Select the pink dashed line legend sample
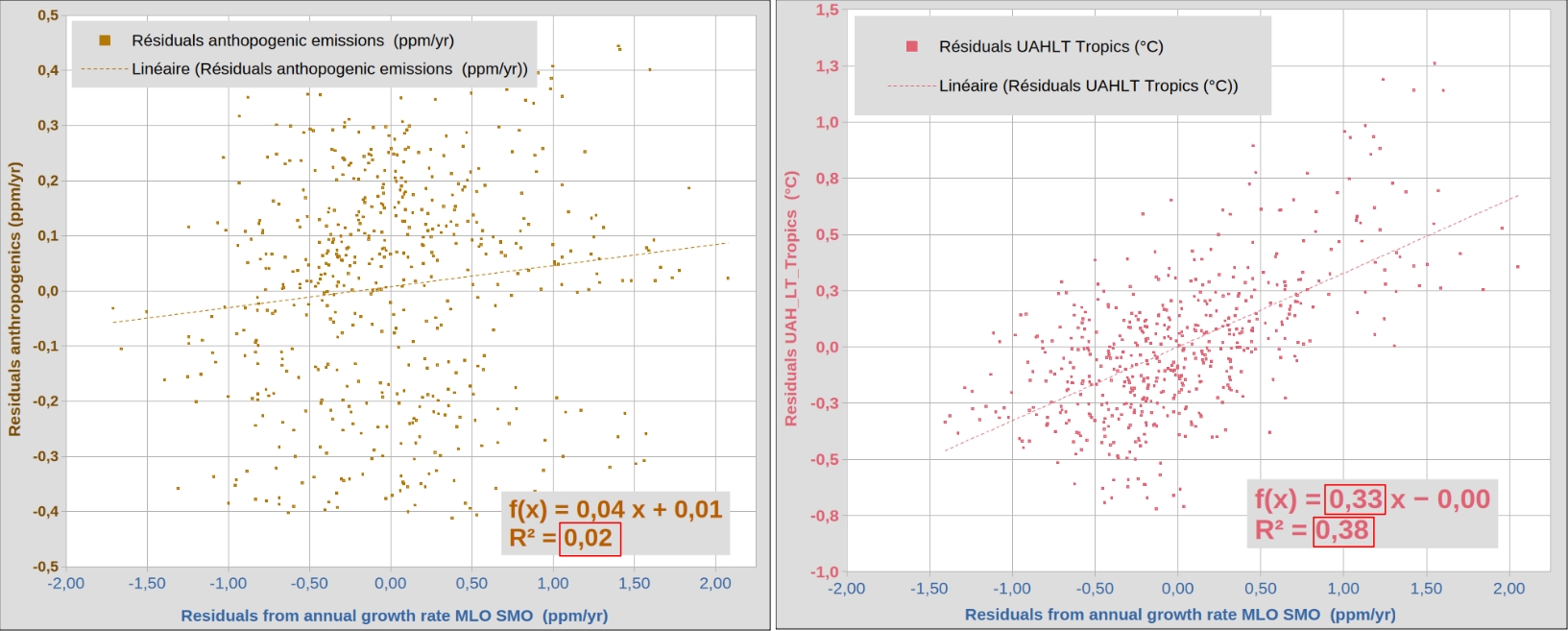1568x631 pixels. [x=910, y=85]
